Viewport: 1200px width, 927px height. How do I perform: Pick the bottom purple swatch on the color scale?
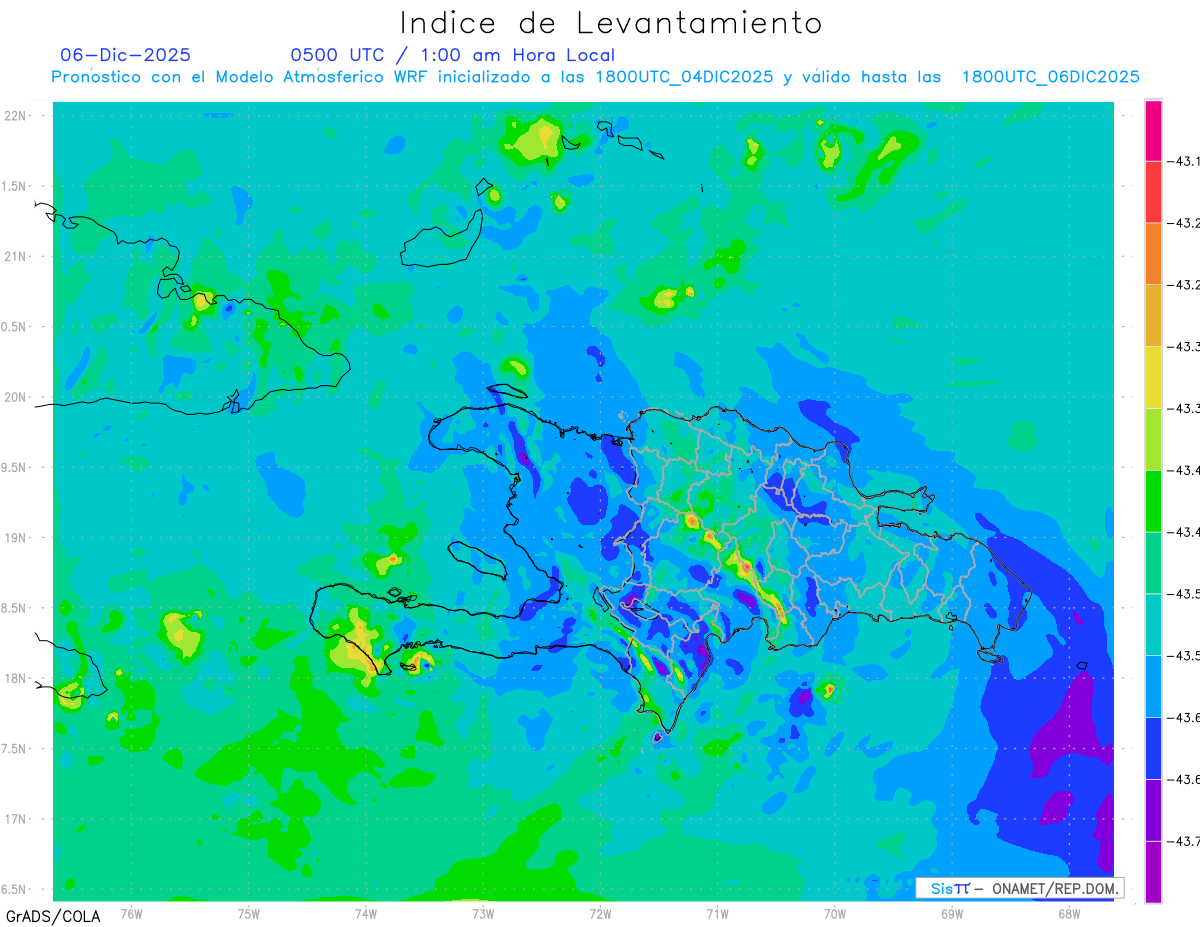pyautogui.click(x=1153, y=872)
